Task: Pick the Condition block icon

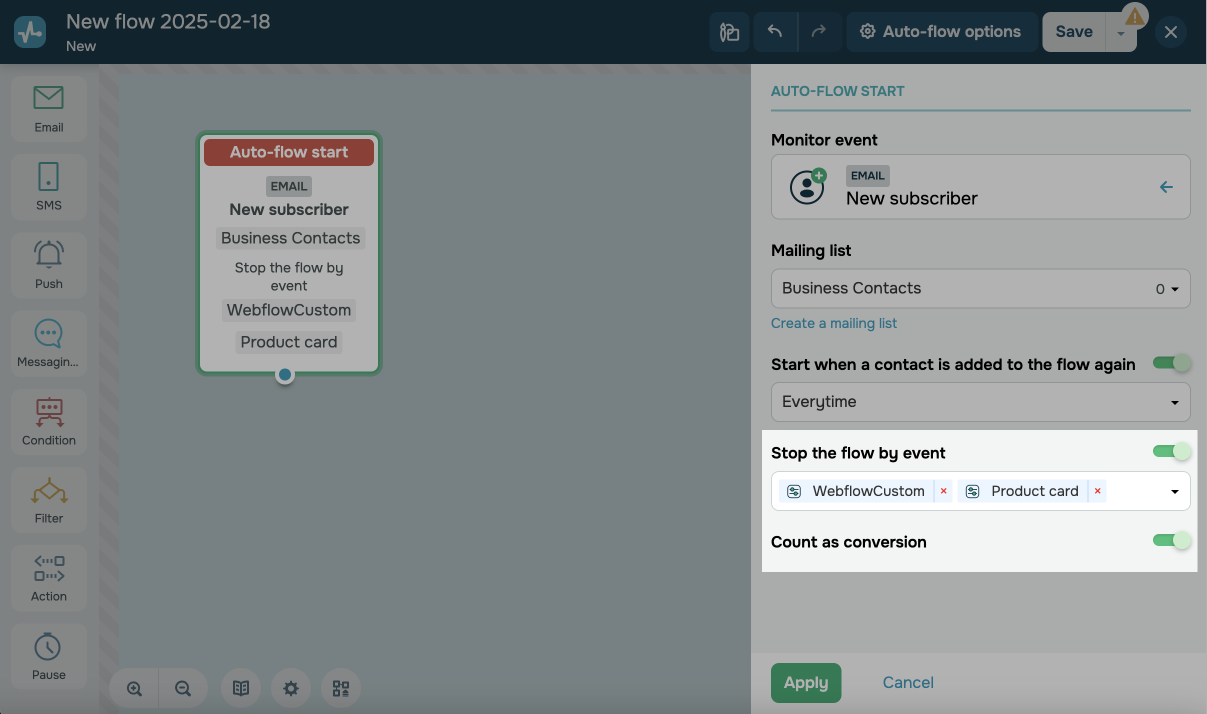Action: 48,421
